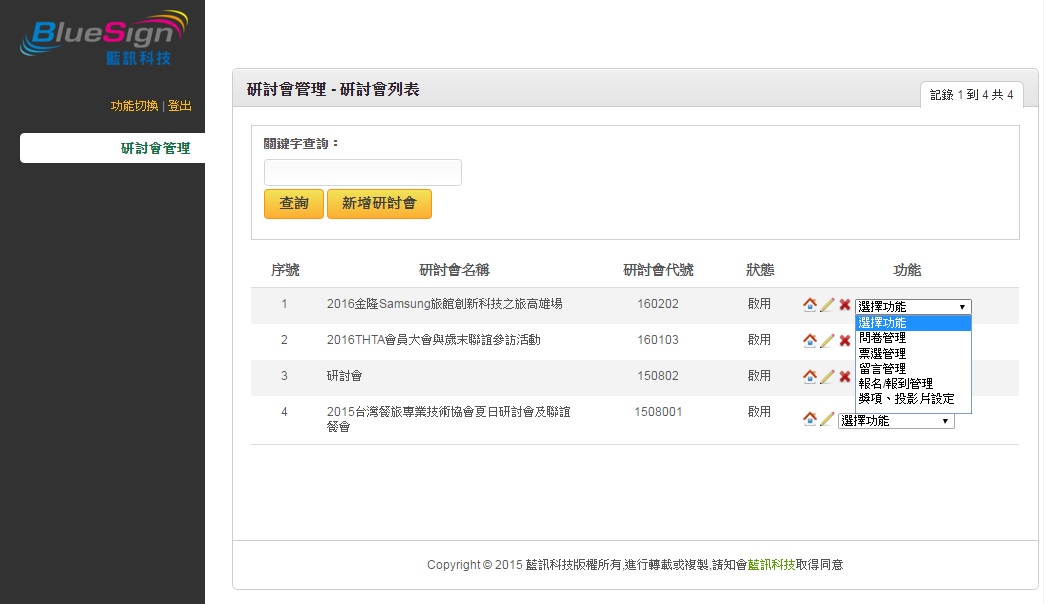The height and width of the screenshot is (604, 1044).
Task: Edit the 2016金隆Samsung seminar with pencil icon
Action: (827, 305)
